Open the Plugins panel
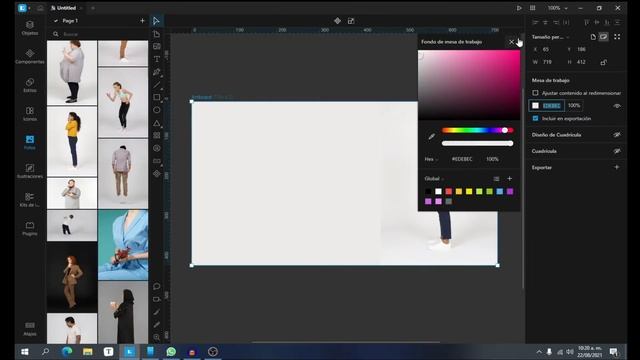This screenshot has height=360, width=640. 30,229
